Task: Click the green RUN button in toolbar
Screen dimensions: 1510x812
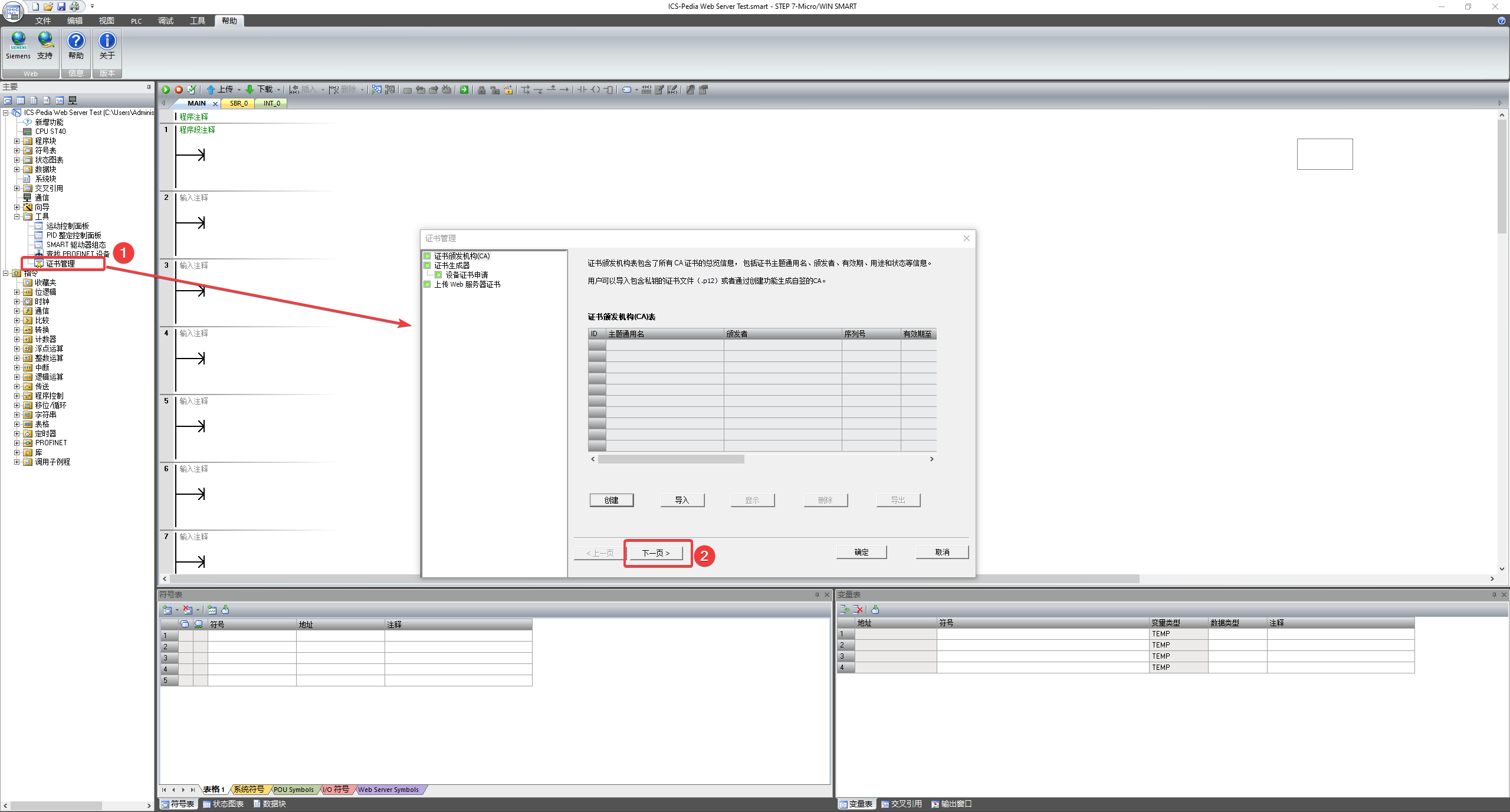Action: click(x=166, y=90)
